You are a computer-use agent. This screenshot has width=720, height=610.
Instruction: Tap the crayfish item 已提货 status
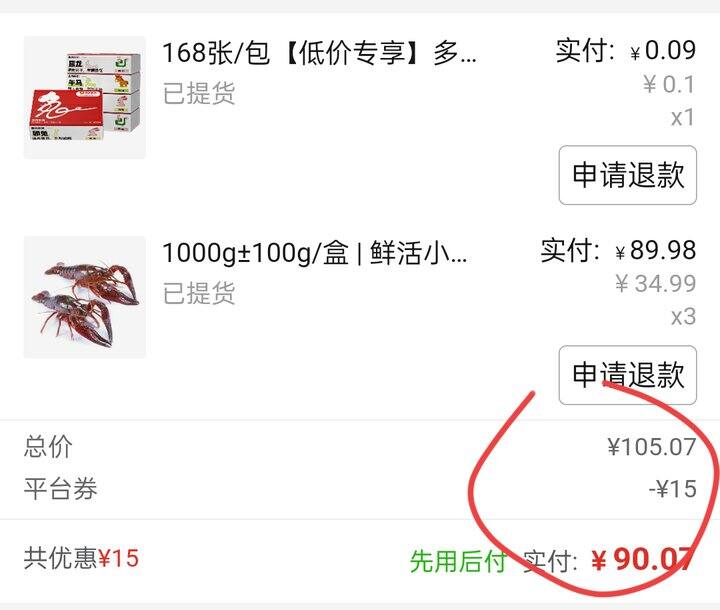(x=199, y=293)
